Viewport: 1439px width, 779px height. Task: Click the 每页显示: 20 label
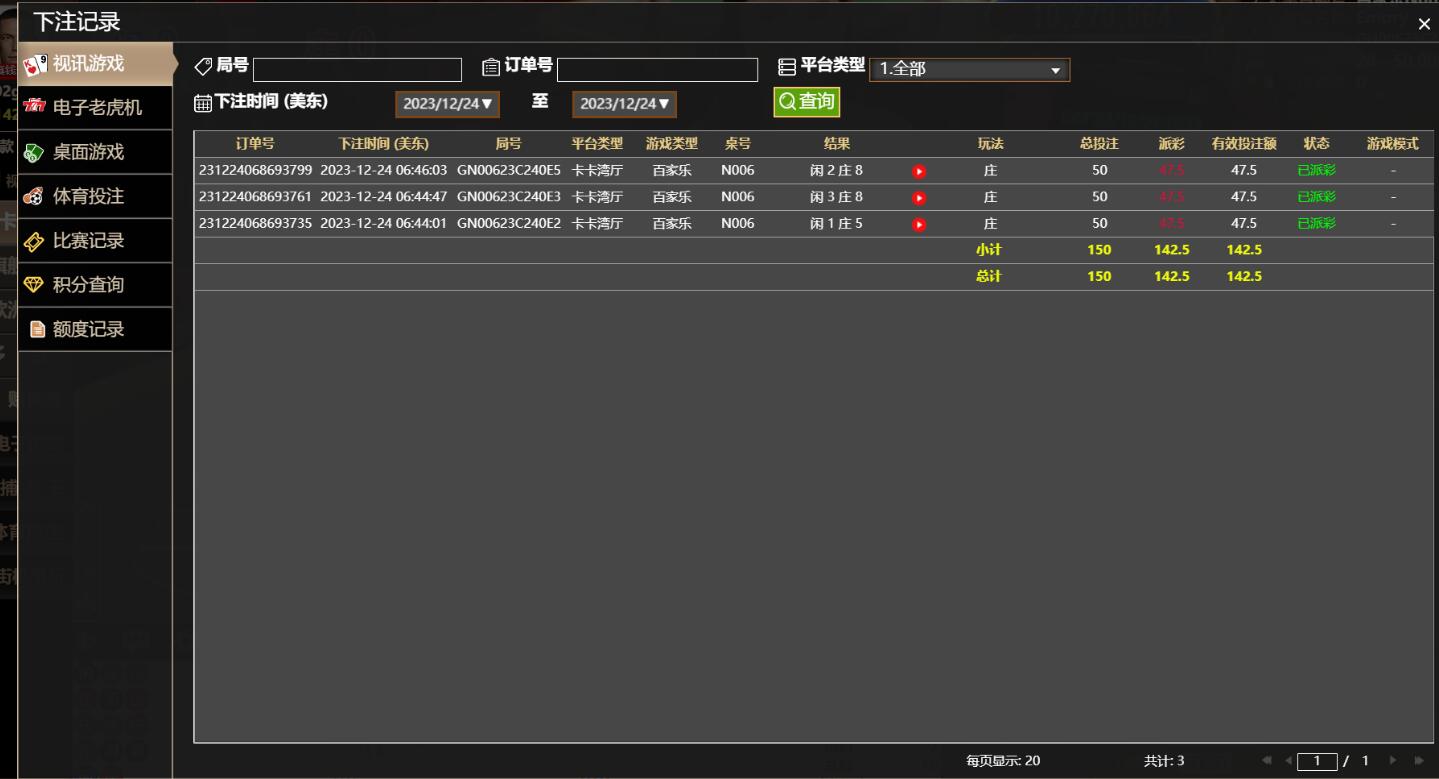coord(1003,761)
